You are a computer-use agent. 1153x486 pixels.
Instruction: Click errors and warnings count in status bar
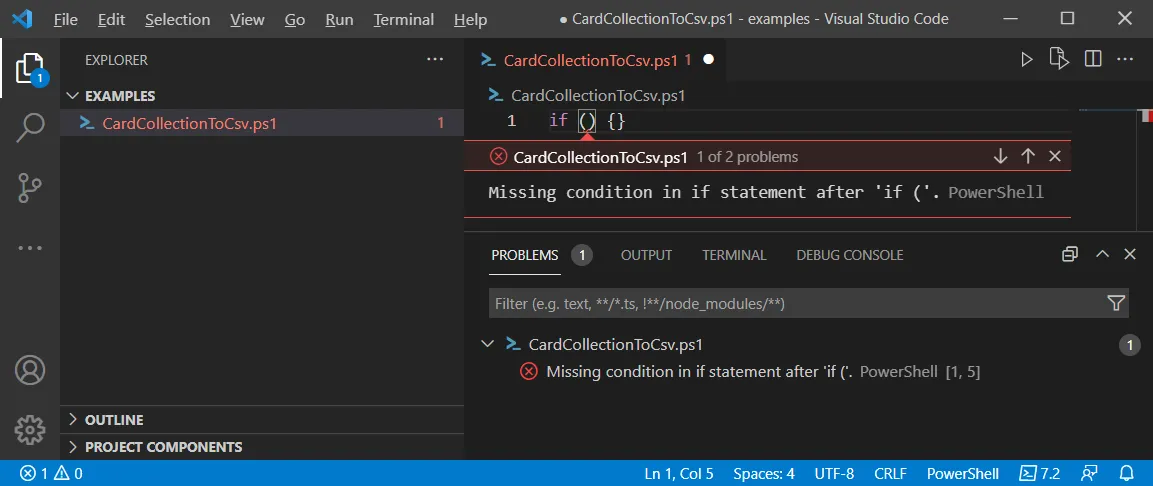pos(51,474)
